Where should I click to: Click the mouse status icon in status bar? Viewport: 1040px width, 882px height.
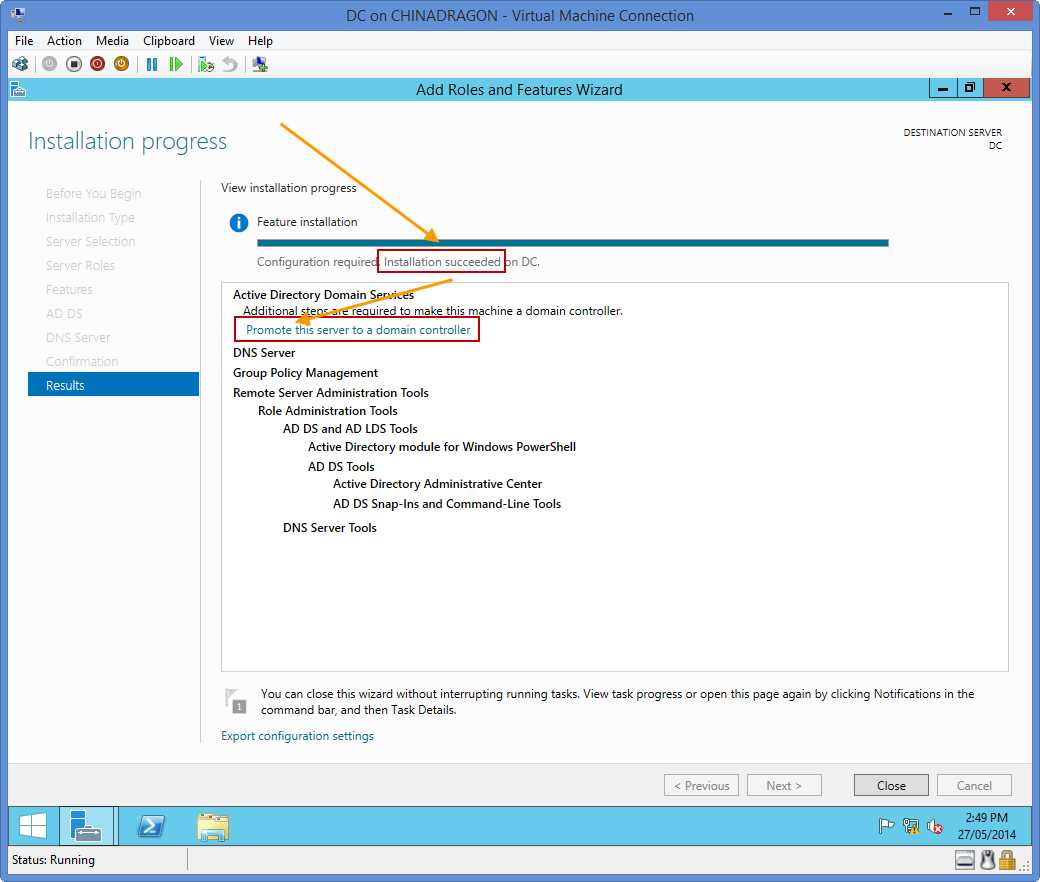[x=988, y=860]
